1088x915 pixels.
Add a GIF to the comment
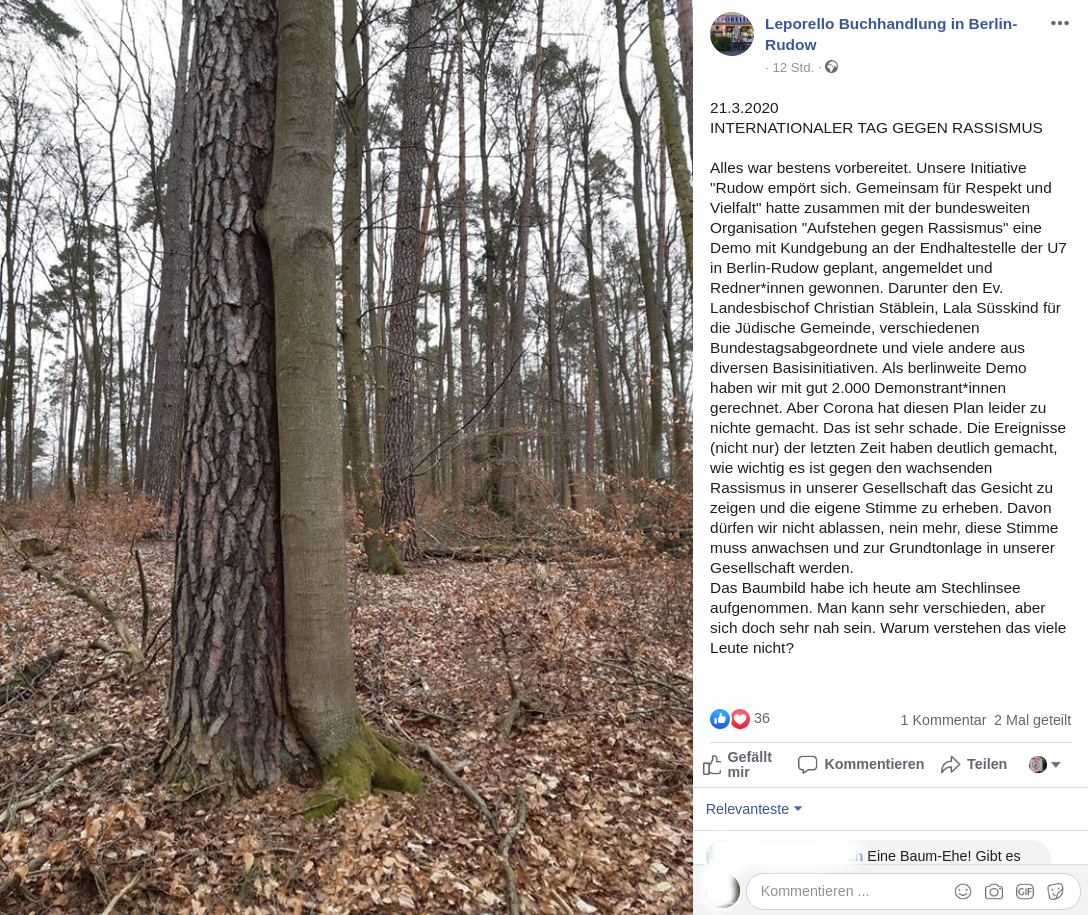(1025, 891)
